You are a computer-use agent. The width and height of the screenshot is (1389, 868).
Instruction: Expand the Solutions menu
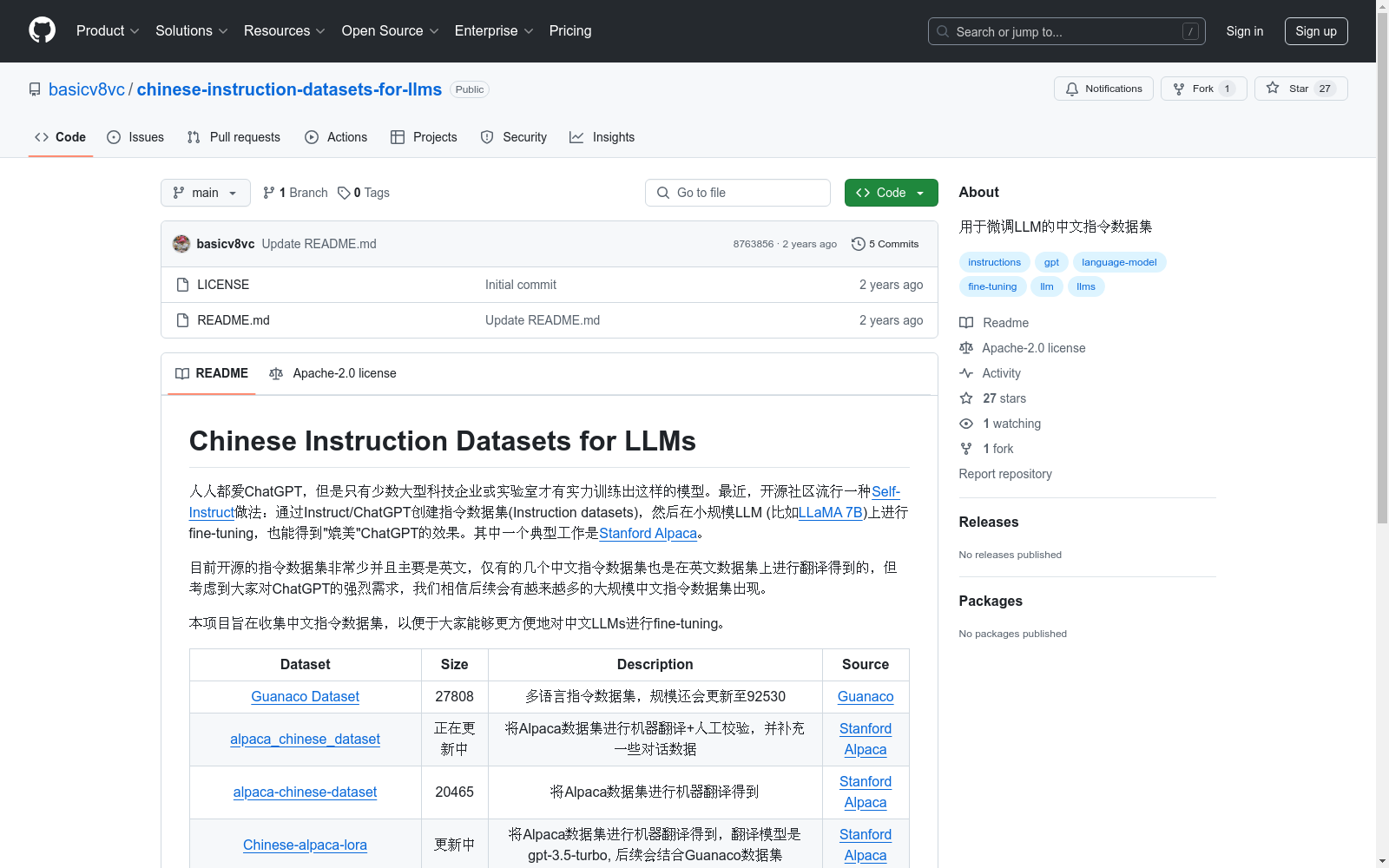(x=192, y=31)
